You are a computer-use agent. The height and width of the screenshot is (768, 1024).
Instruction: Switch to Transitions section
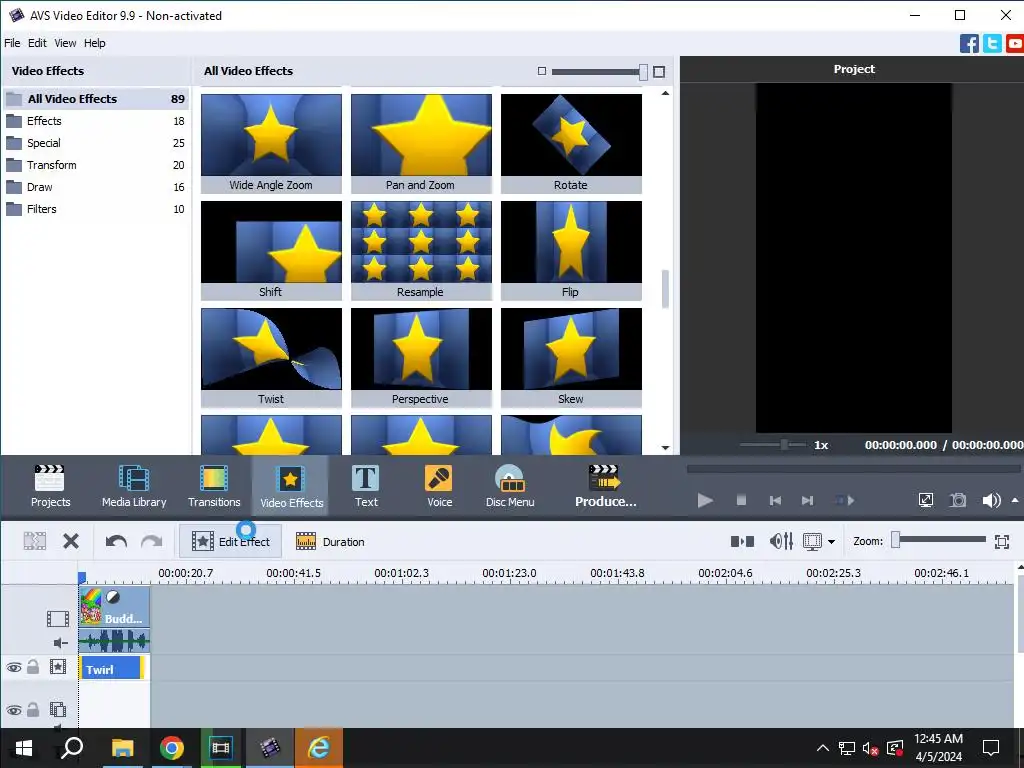coord(214,486)
